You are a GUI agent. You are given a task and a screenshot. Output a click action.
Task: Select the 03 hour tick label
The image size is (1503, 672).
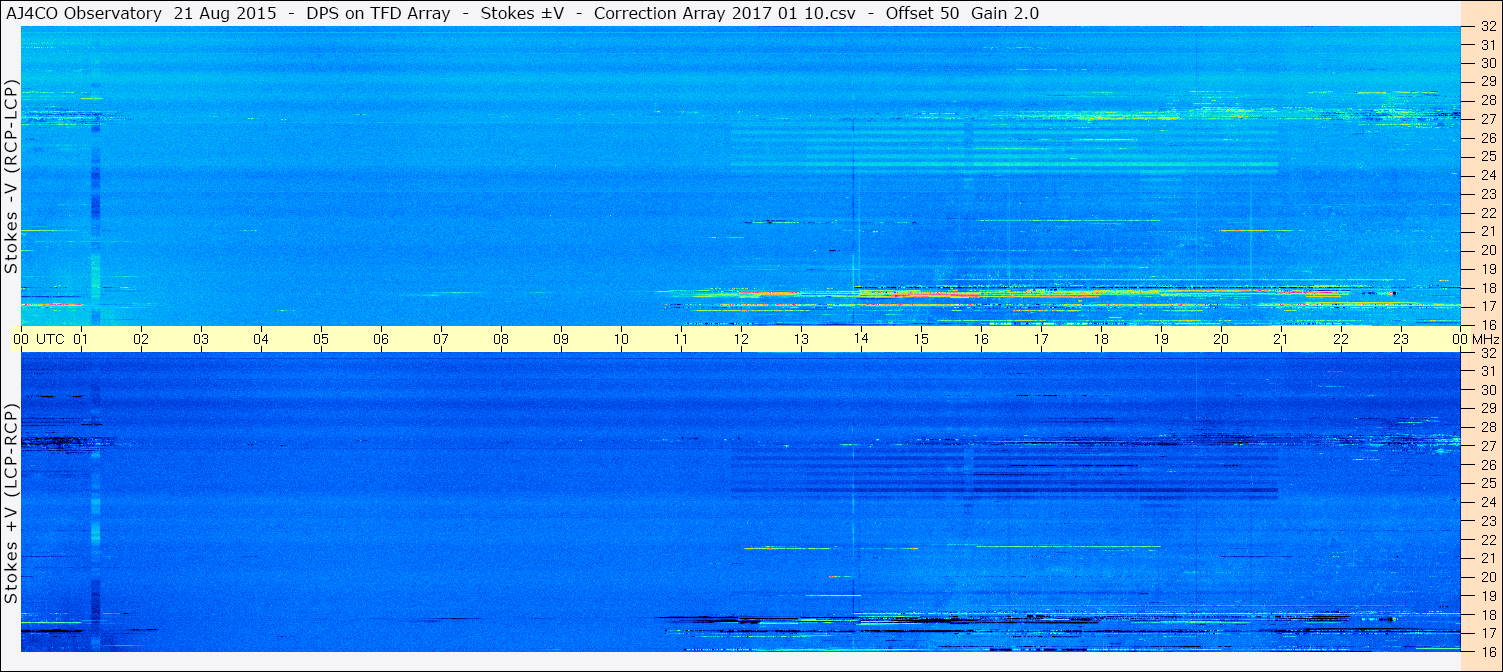pos(201,339)
